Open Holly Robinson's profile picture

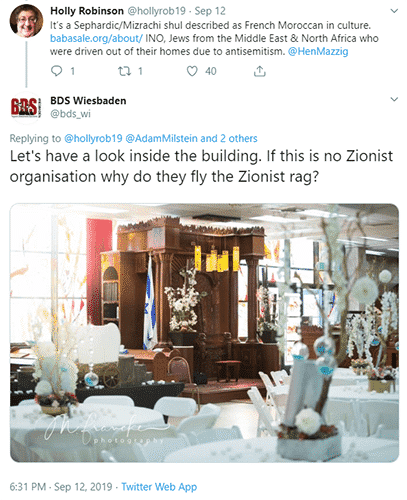click(x=26, y=21)
